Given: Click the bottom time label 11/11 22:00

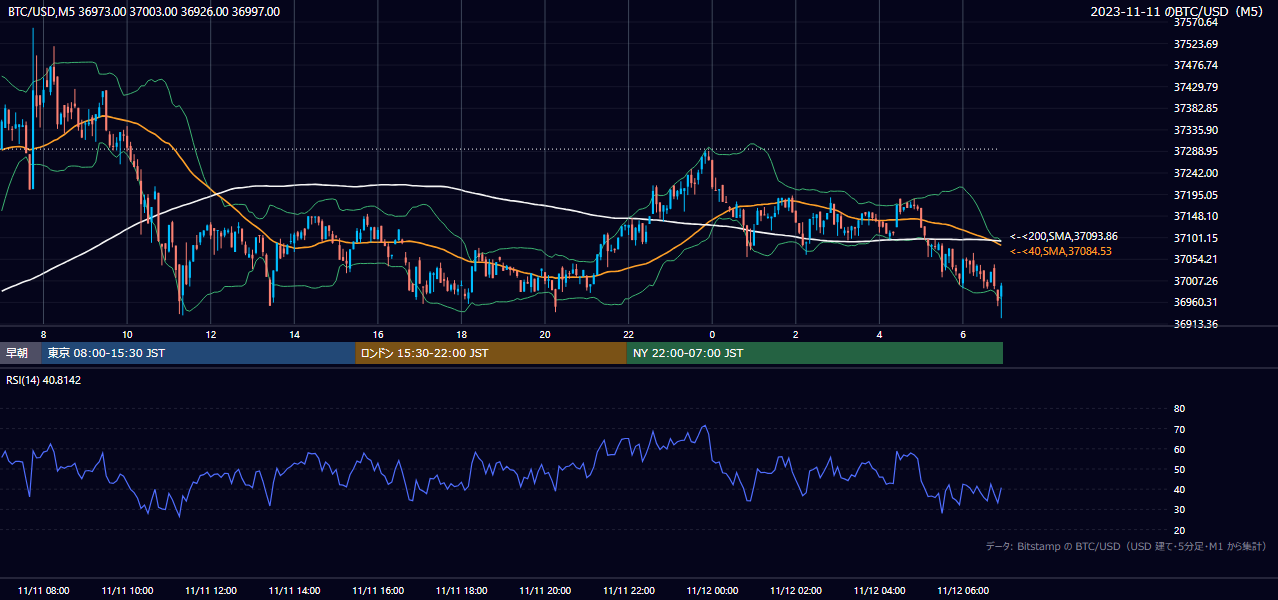Looking at the screenshot, I should tap(628, 590).
